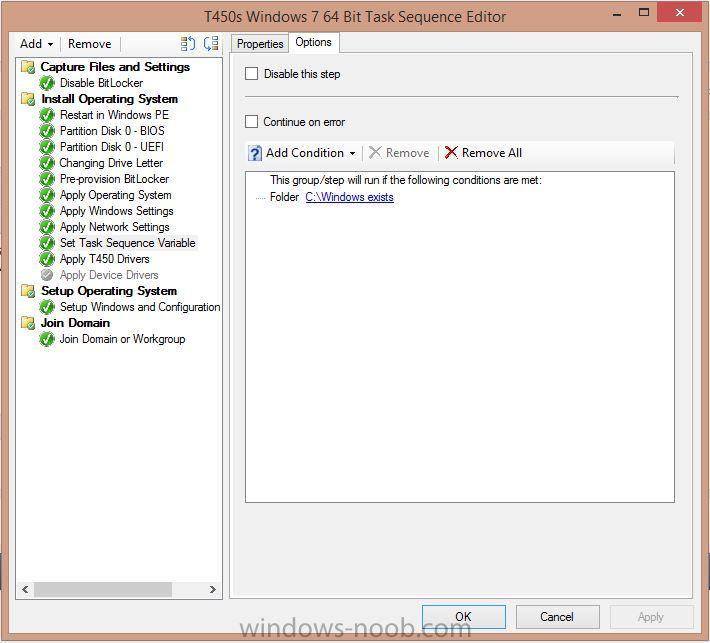Select the Setup Operating System group

109,291
